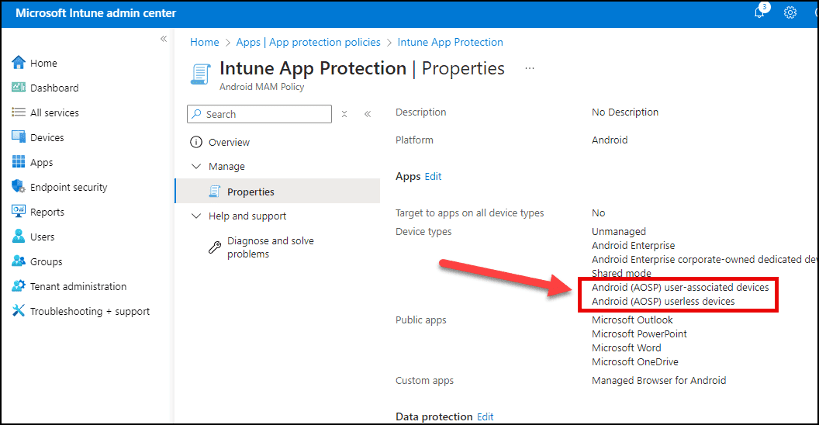Click the Edit link next to Apps
This screenshot has width=820, height=426.
433,177
